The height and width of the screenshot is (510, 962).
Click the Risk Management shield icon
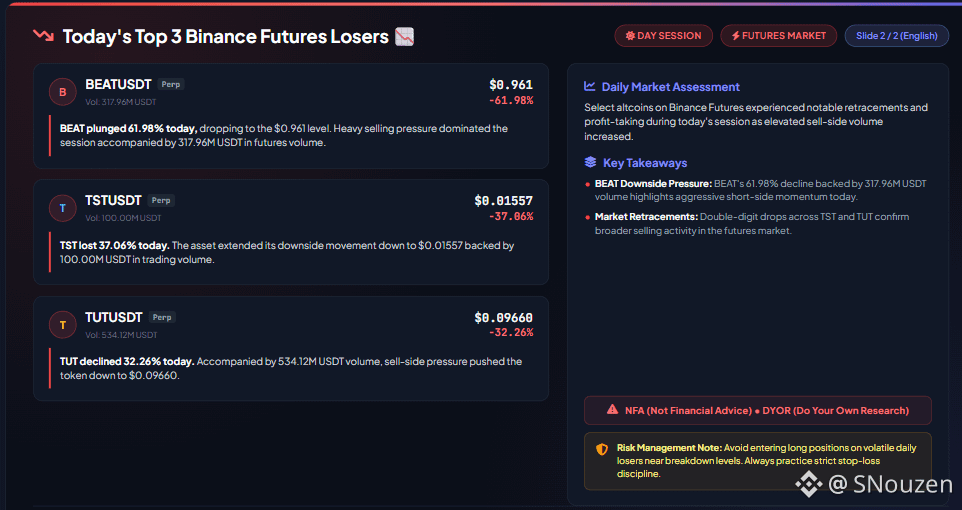(x=602, y=449)
